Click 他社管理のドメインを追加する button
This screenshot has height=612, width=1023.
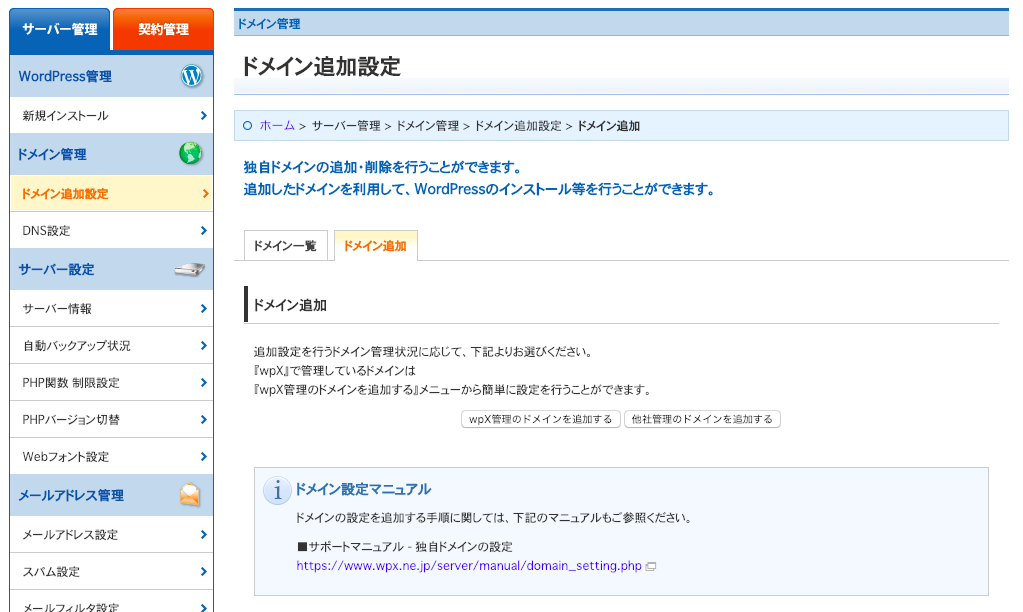coord(702,419)
